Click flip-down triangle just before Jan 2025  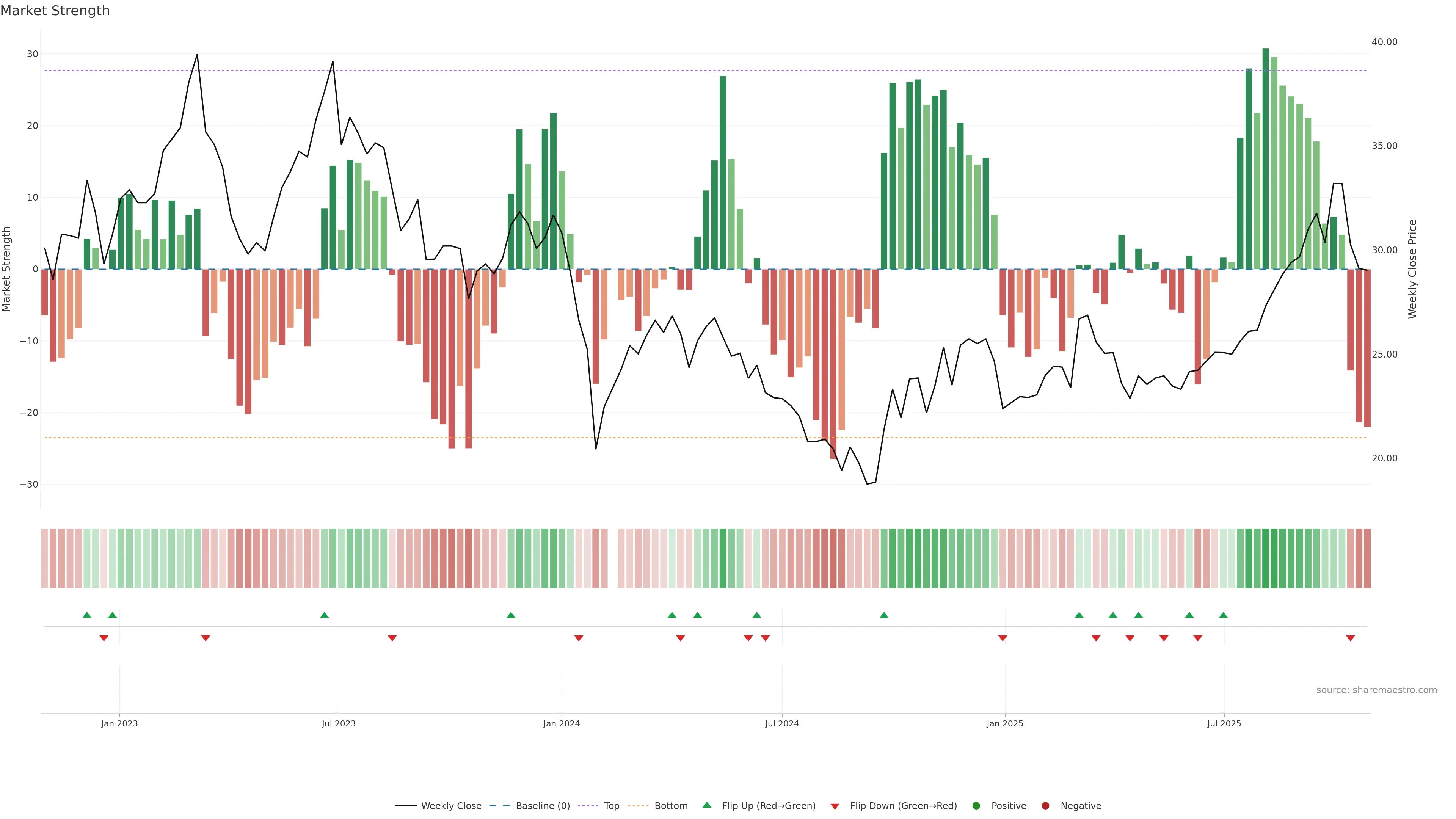point(1003,638)
